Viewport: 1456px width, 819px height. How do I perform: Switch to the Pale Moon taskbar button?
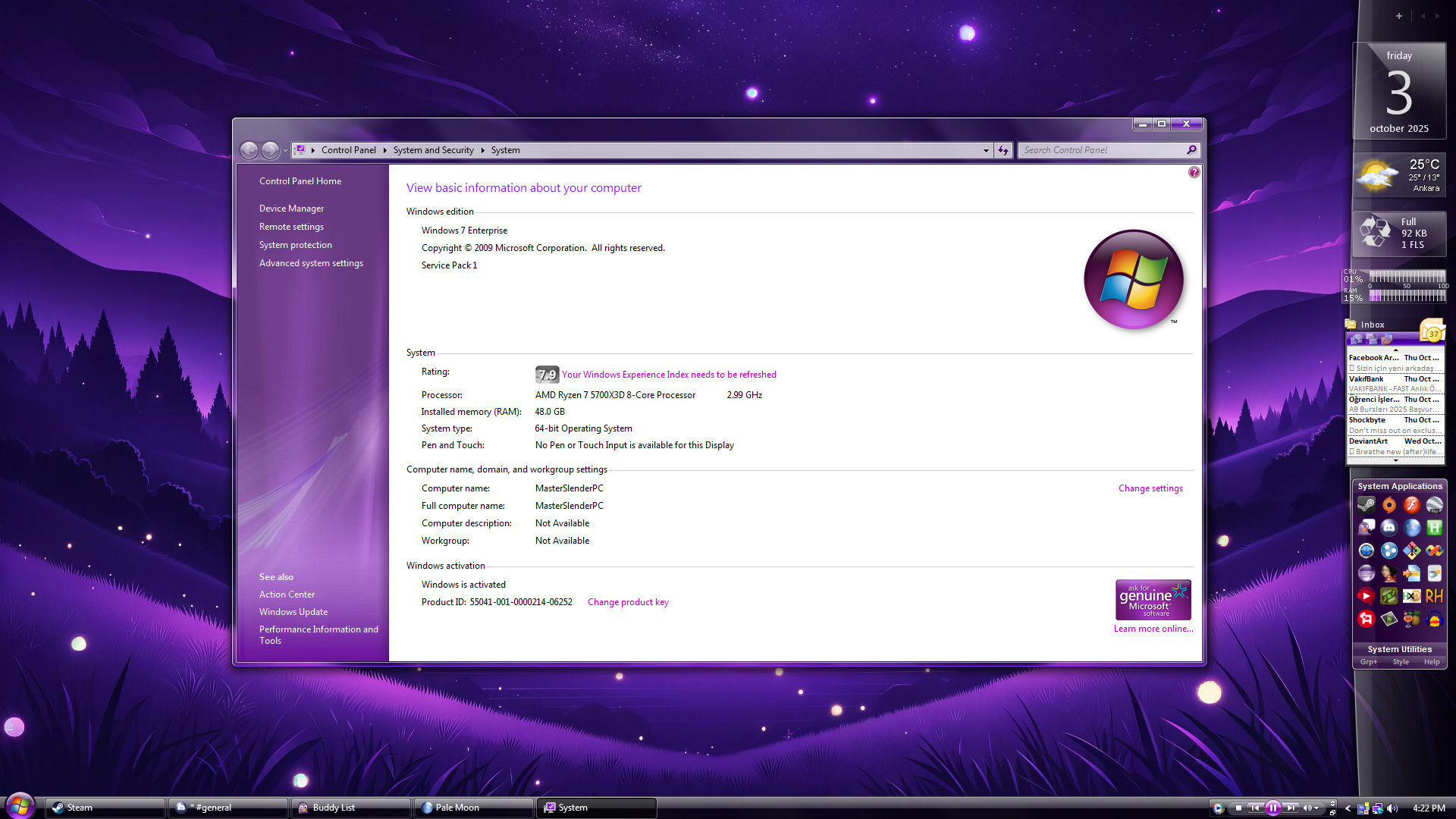474,808
